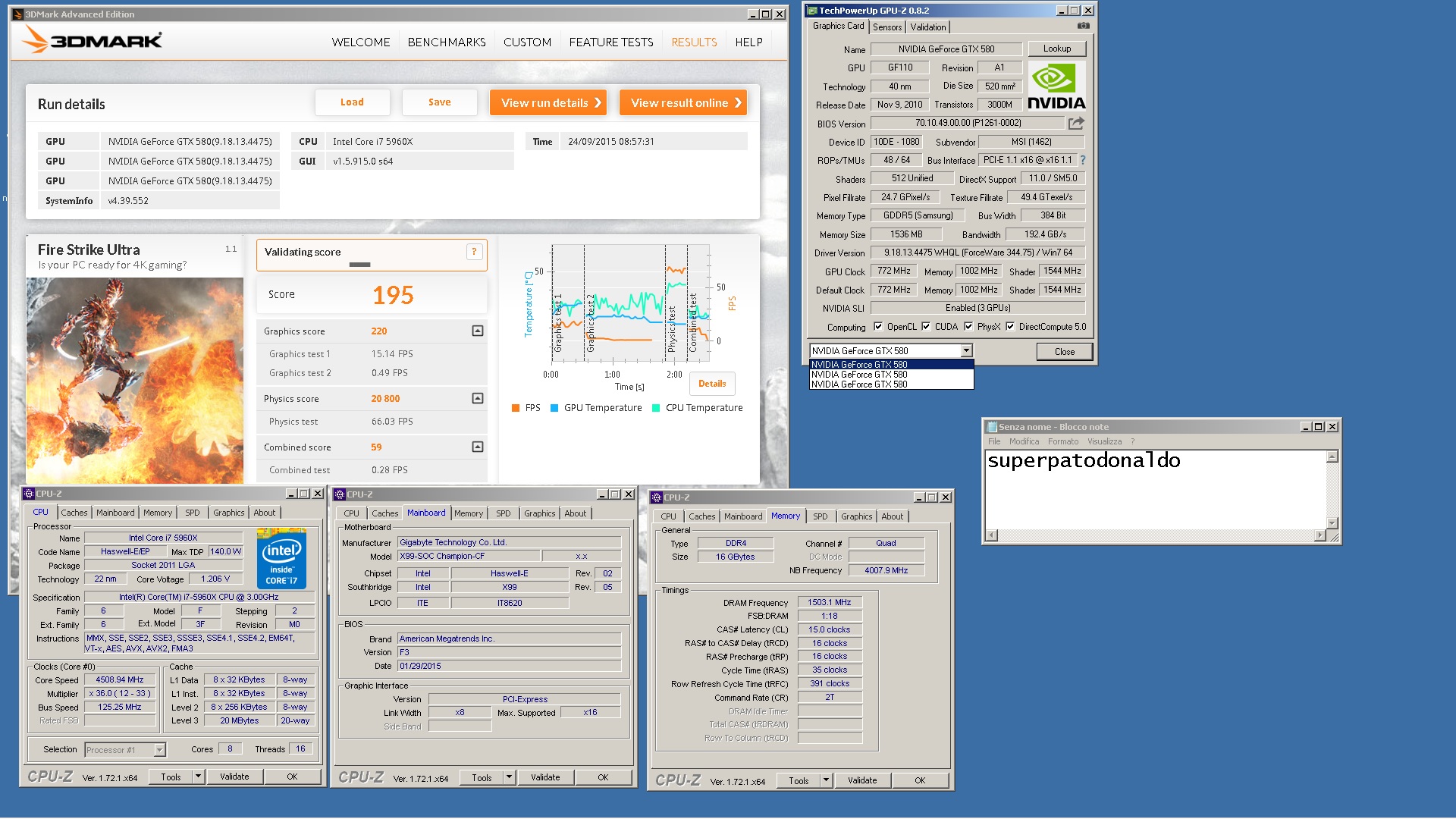Click the Notepad horizontal scrollbar right arrow
The height and width of the screenshot is (819, 1456).
click(x=1319, y=535)
